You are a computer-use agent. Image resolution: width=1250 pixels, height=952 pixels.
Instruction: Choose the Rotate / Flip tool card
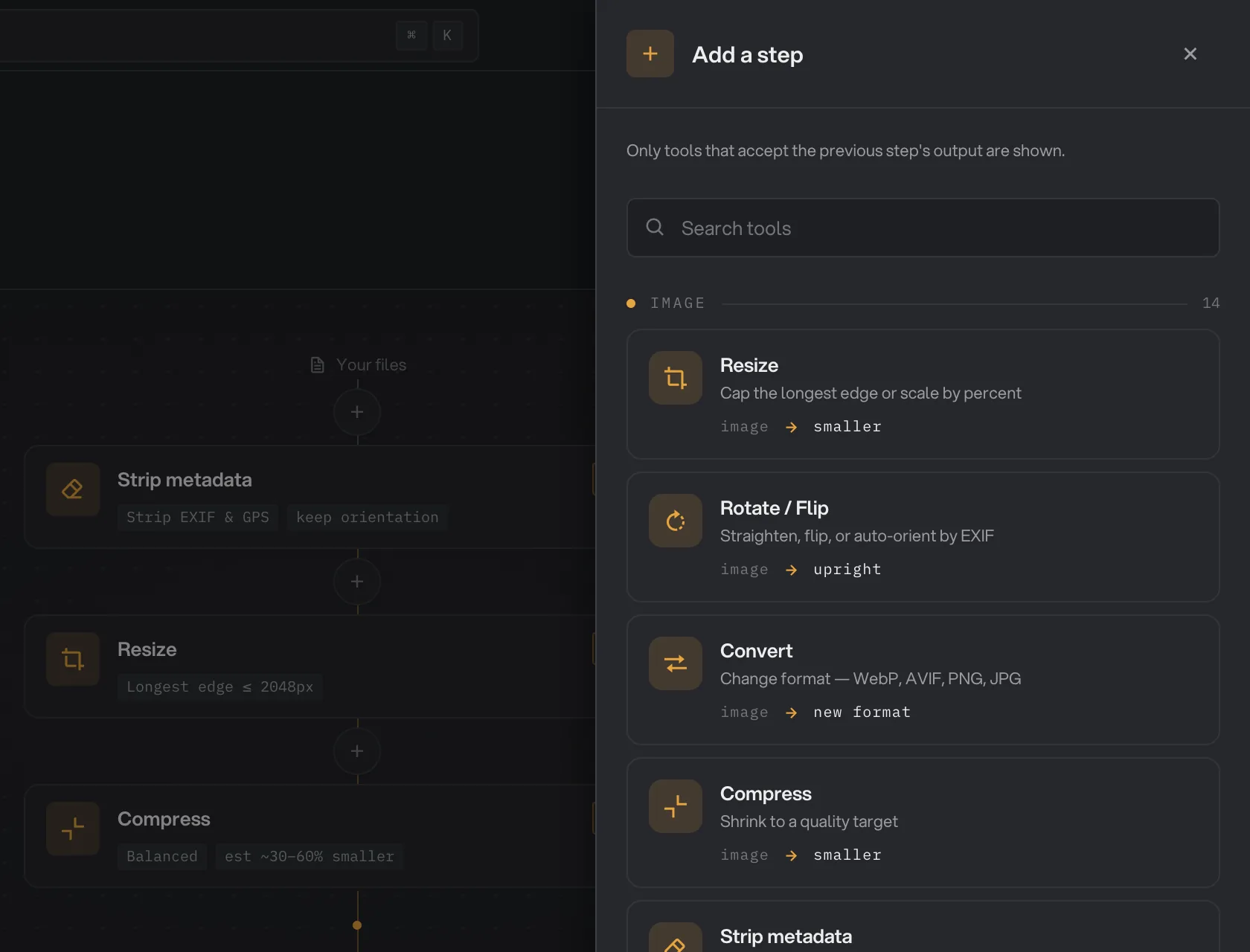tap(923, 537)
